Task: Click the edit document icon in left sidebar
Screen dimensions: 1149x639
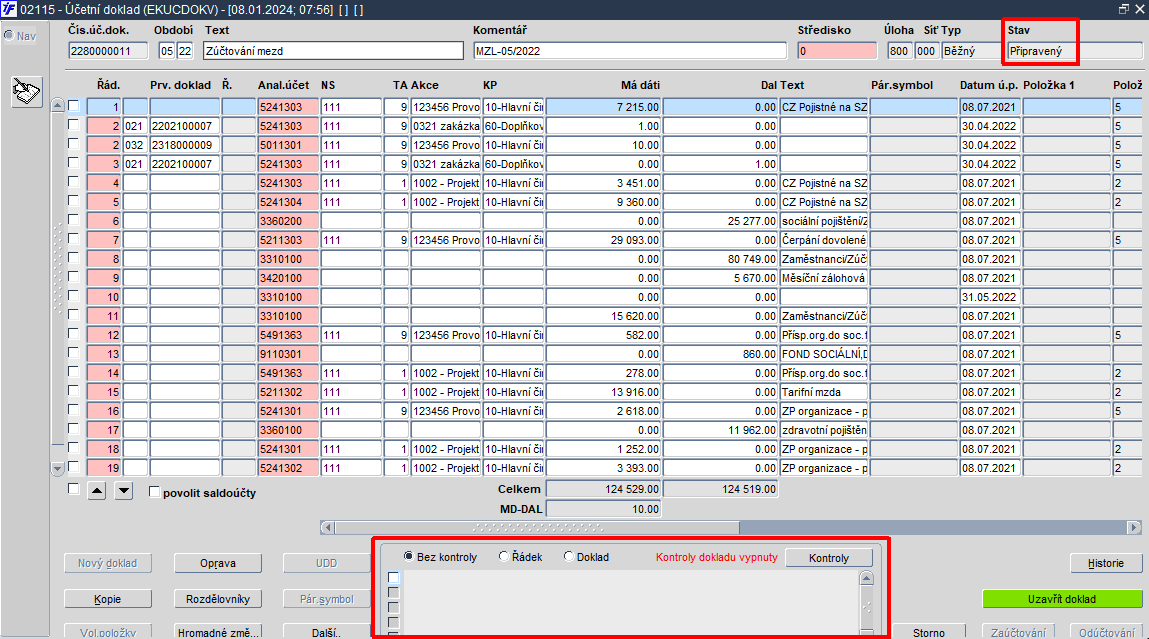Action: [26, 92]
